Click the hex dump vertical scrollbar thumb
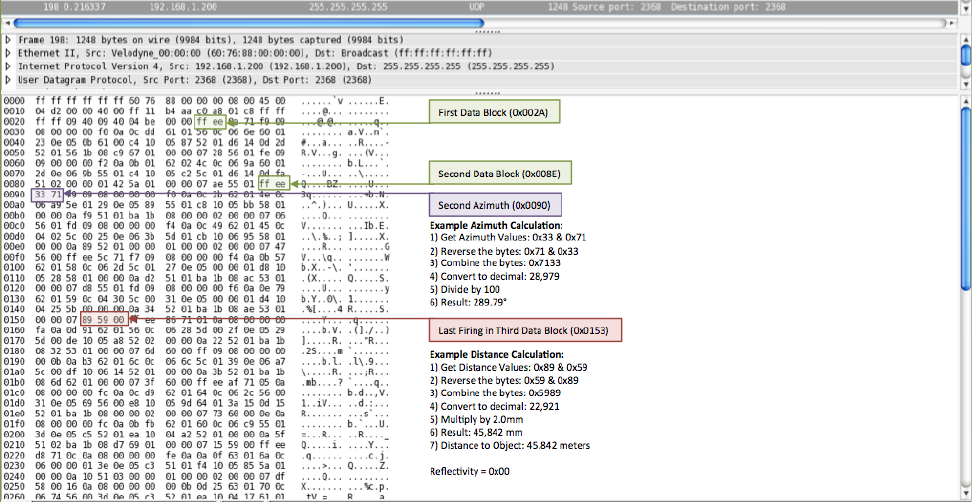The width and height of the screenshot is (972, 502). pos(965,198)
